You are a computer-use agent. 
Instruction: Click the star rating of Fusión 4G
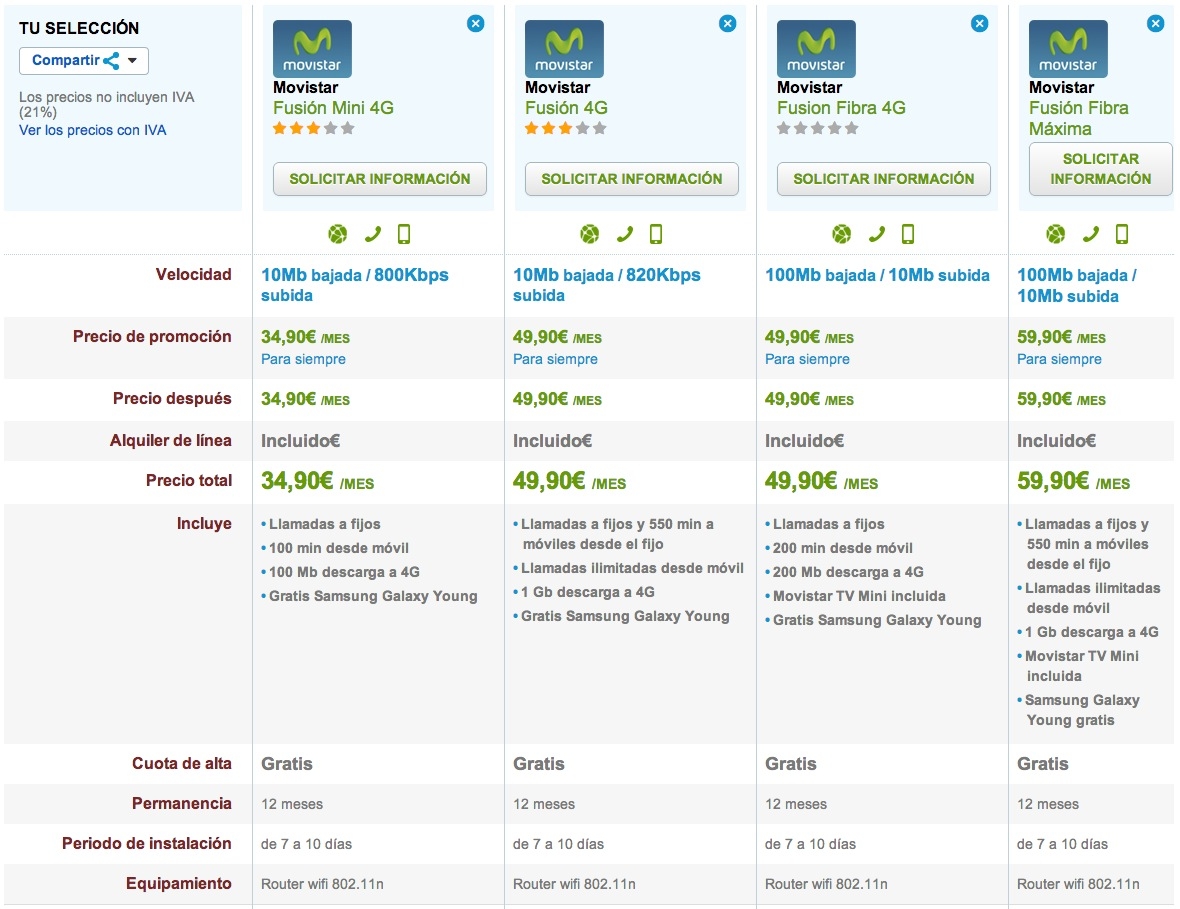pyautogui.click(x=566, y=129)
